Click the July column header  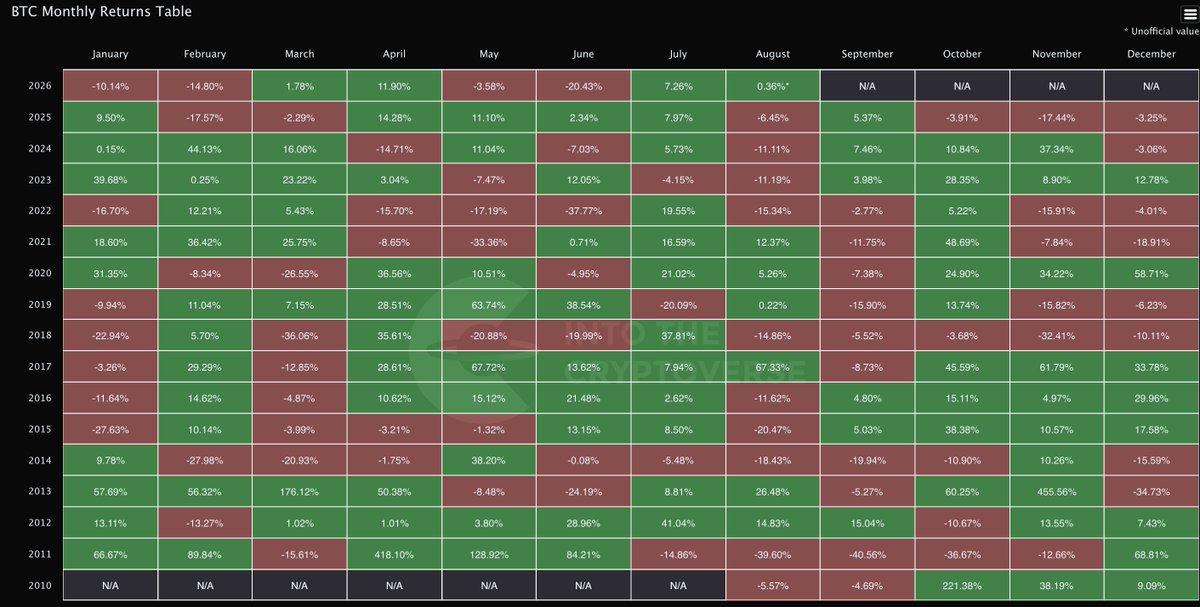click(678, 54)
